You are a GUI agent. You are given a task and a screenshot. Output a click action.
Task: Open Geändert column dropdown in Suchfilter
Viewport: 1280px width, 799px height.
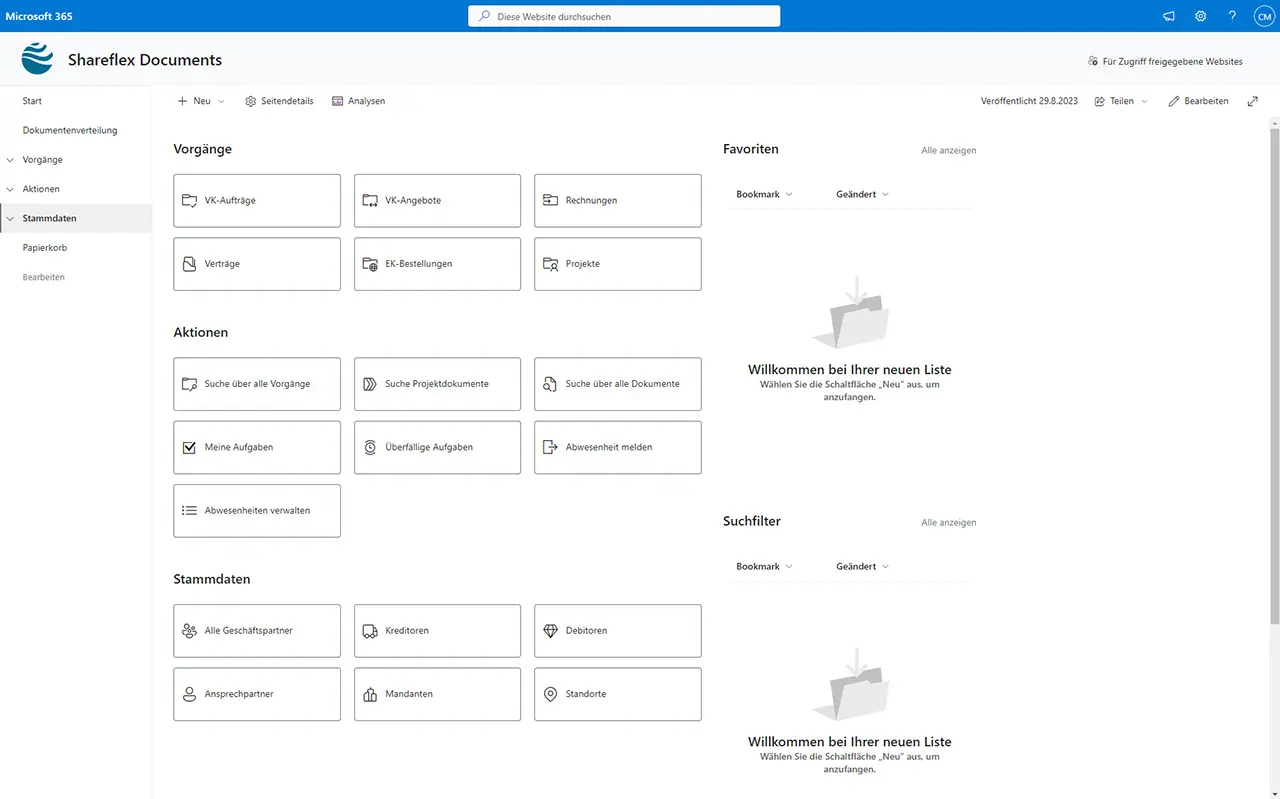862,567
